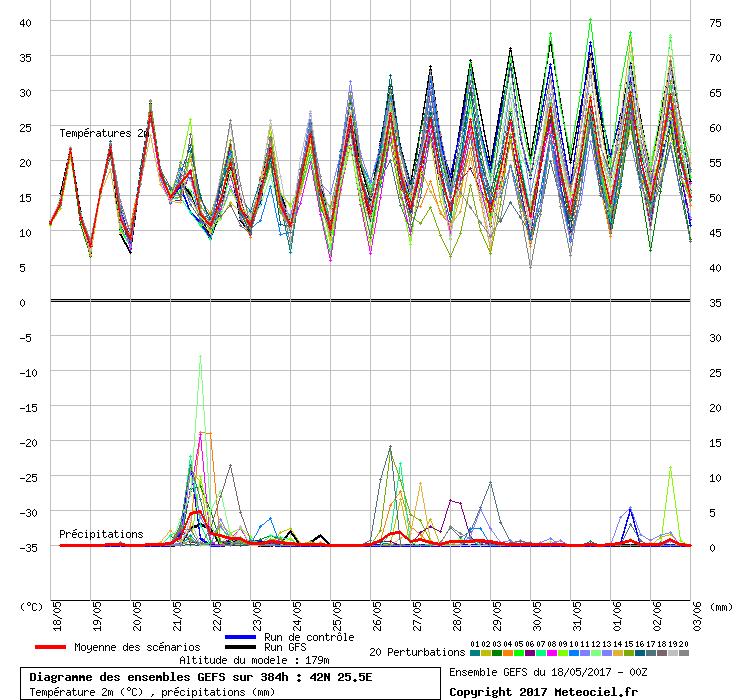
Task: Click 'Précipitations' chart label
Action: tap(101, 534)
